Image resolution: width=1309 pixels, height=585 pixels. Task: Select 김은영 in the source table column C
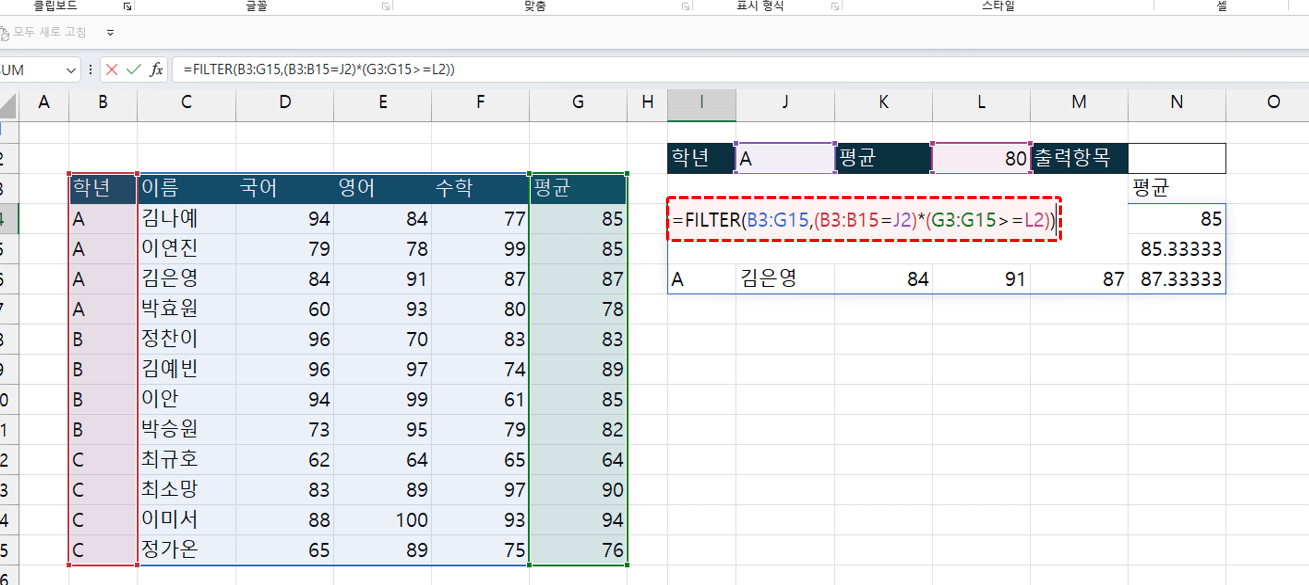coord(187,278)
